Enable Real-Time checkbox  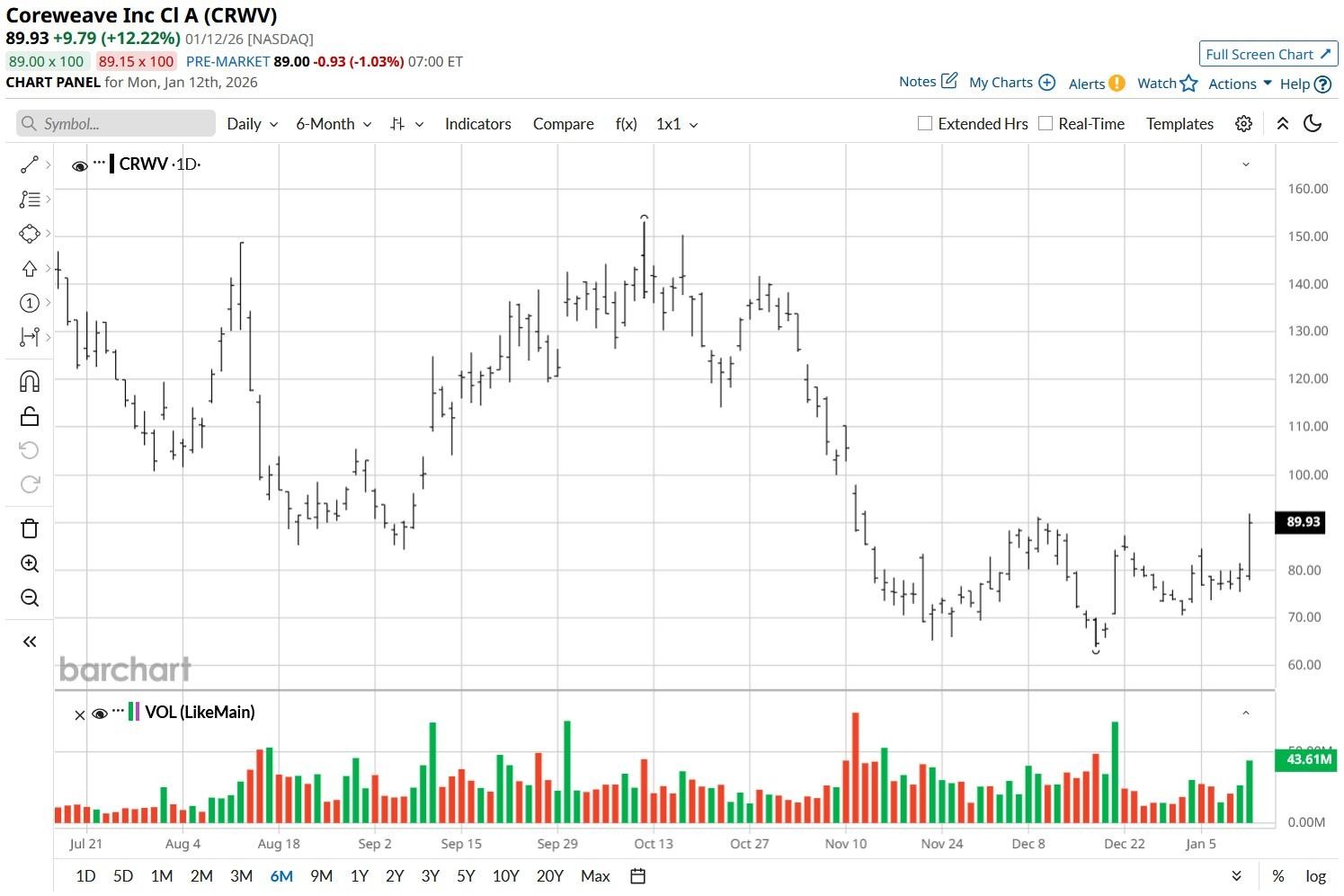(x=1046, y=123)
